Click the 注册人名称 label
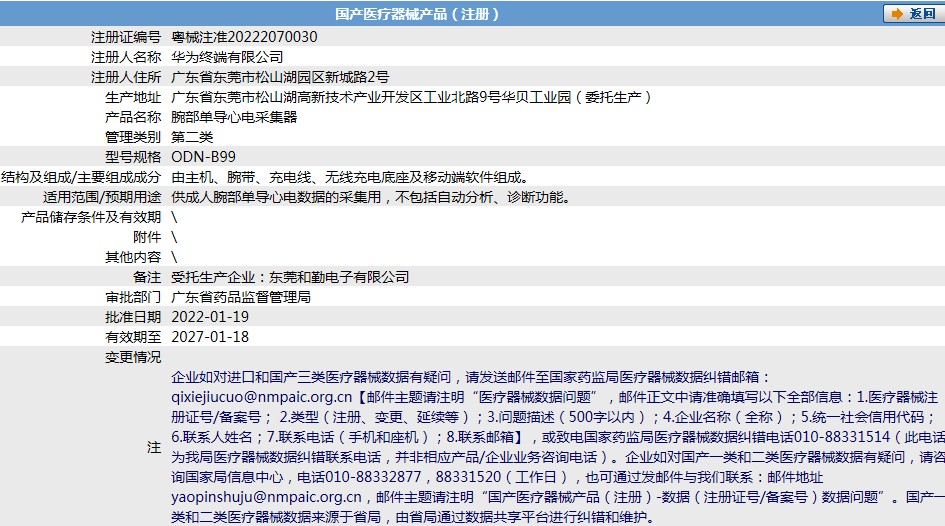This screenshot has width=945, height=526. click(x=126, y=57)
